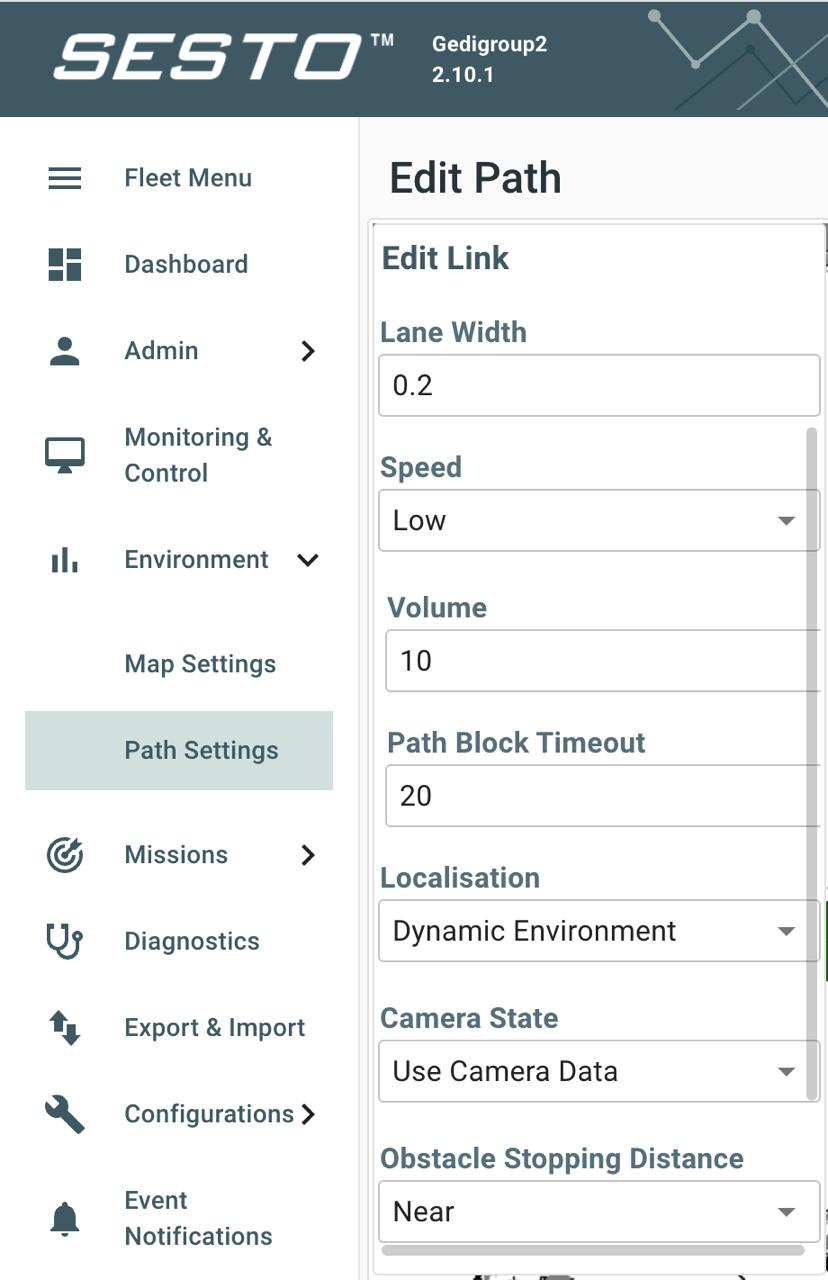Open the Dashboard grid icon
828x1280 pixels.
click(65, 264)
